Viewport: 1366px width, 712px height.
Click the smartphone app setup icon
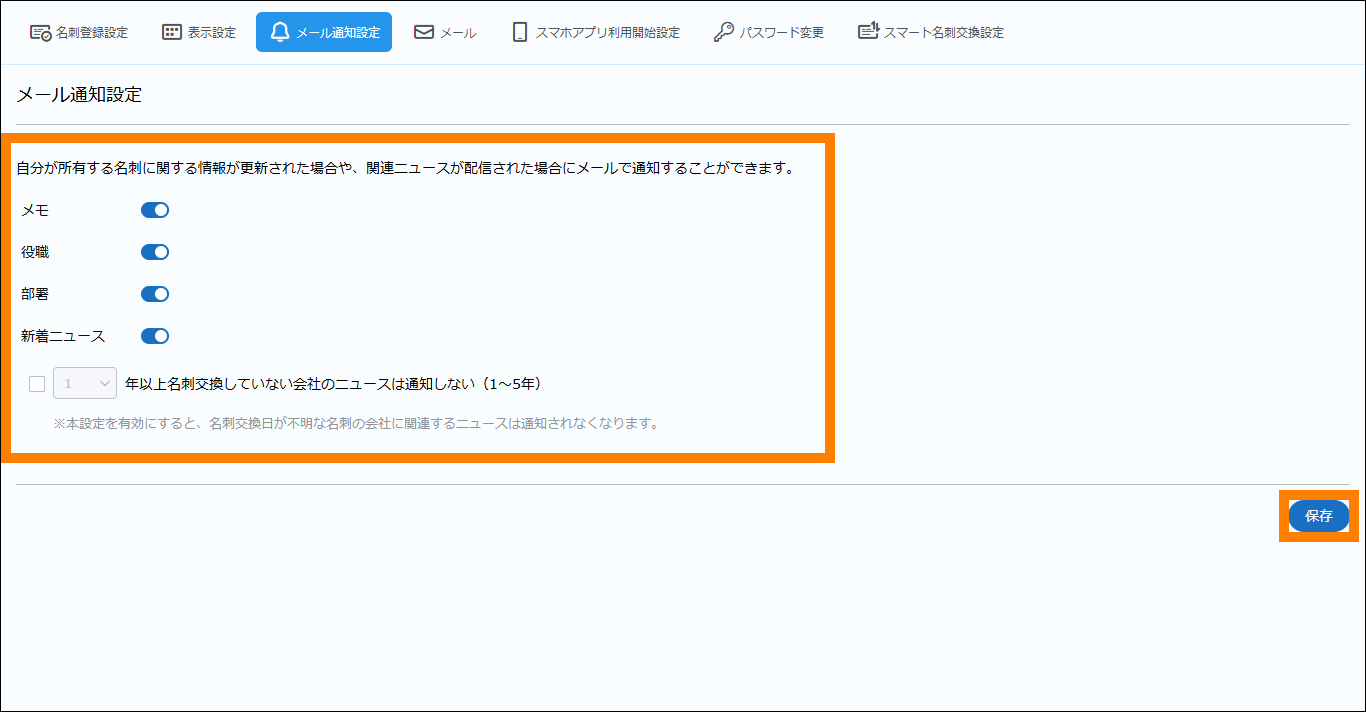519,32
